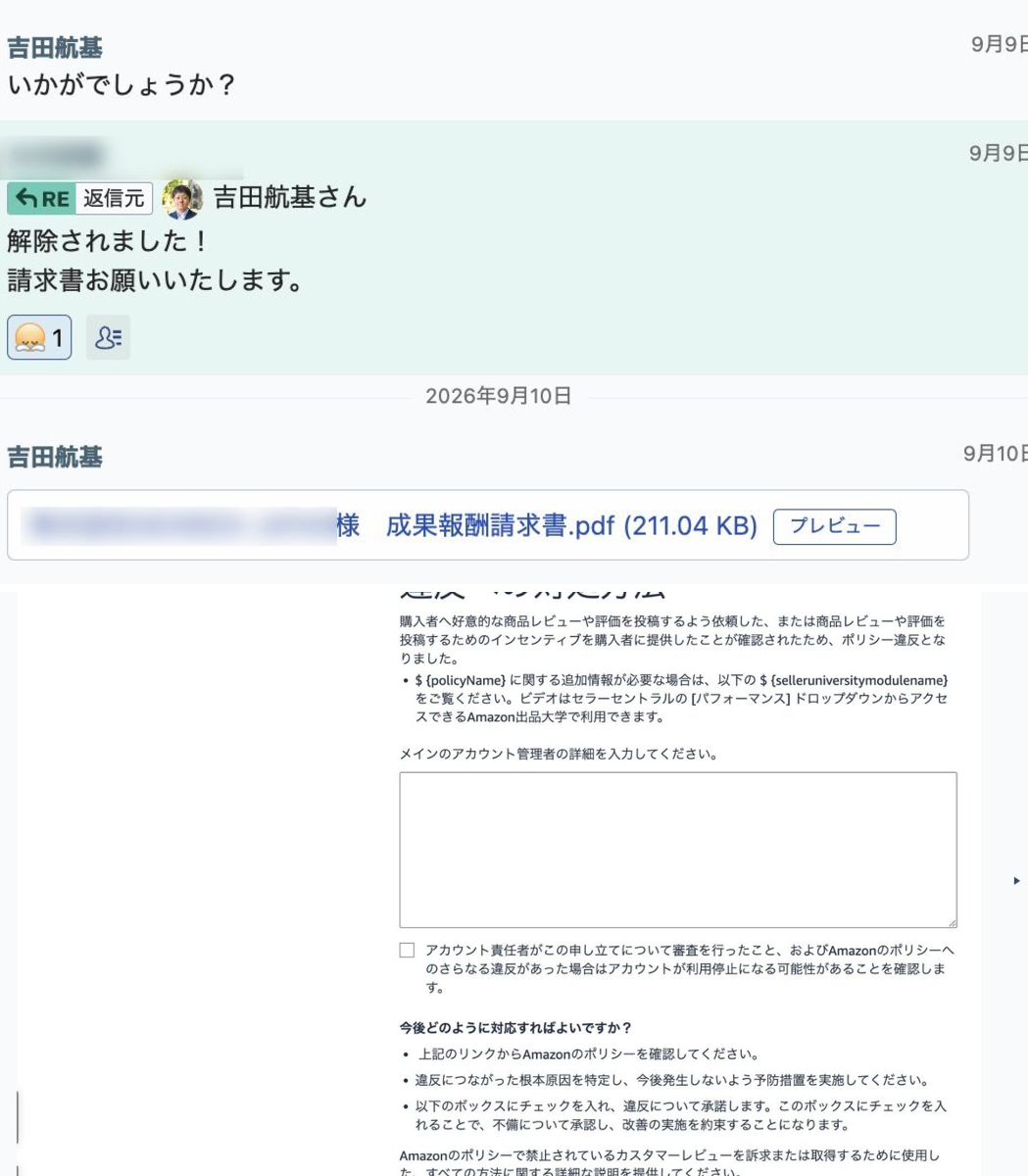Image resolution: width=1028 pixels, height=1176 pixels.
Task: Click the label メインのアカウント管理者の詳細を入力してください。
Action: pyautogui.click(x=559, y=755)
